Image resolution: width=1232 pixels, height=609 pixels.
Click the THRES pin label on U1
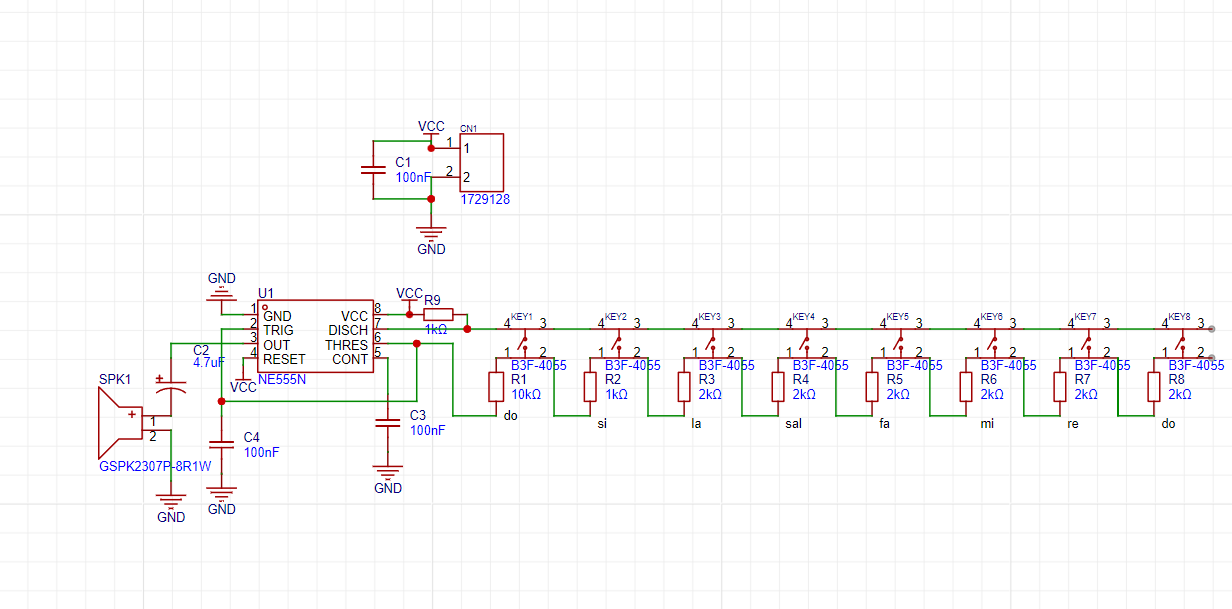tap(346, 345)
